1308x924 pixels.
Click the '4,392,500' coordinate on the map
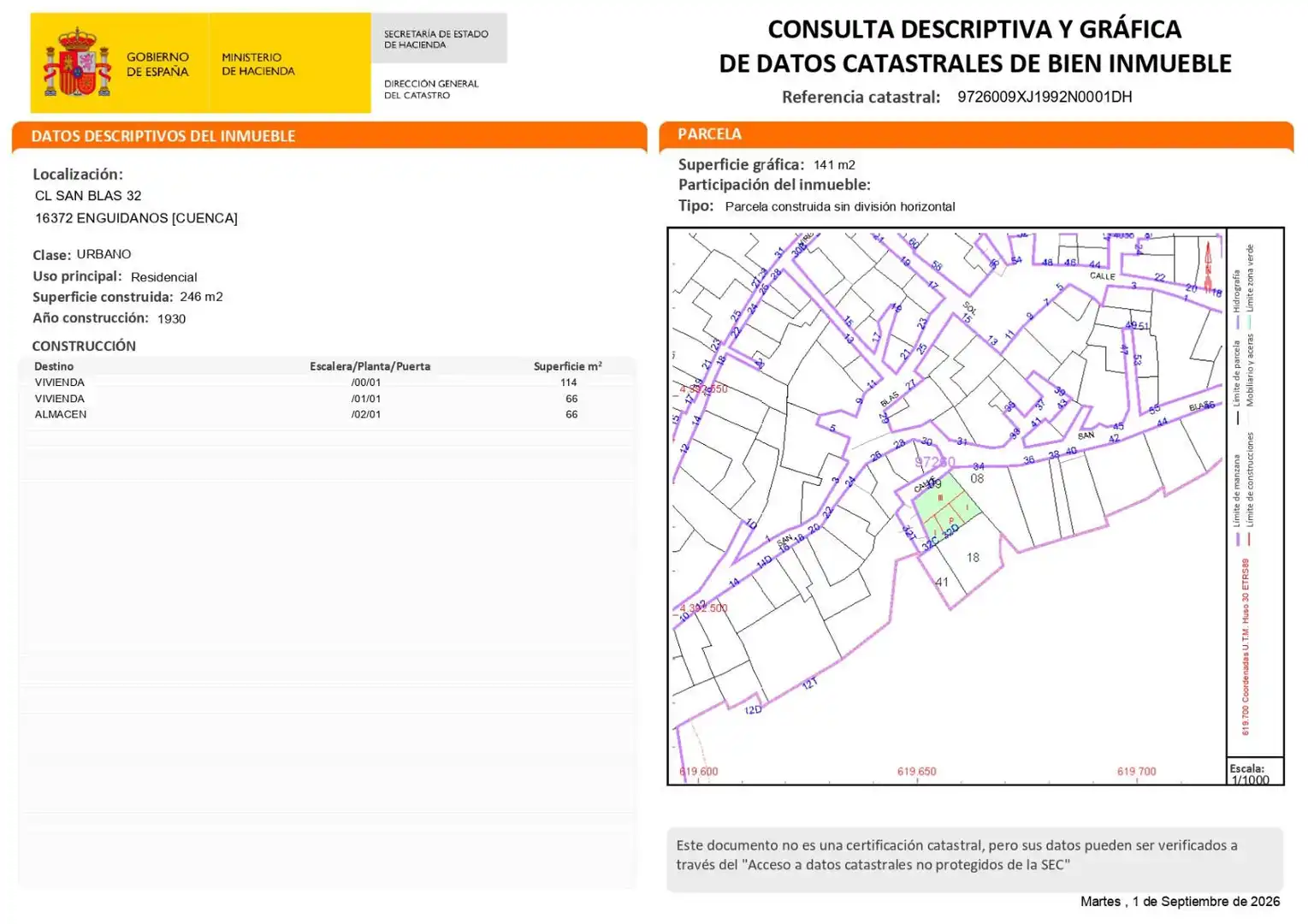[703, 608]
